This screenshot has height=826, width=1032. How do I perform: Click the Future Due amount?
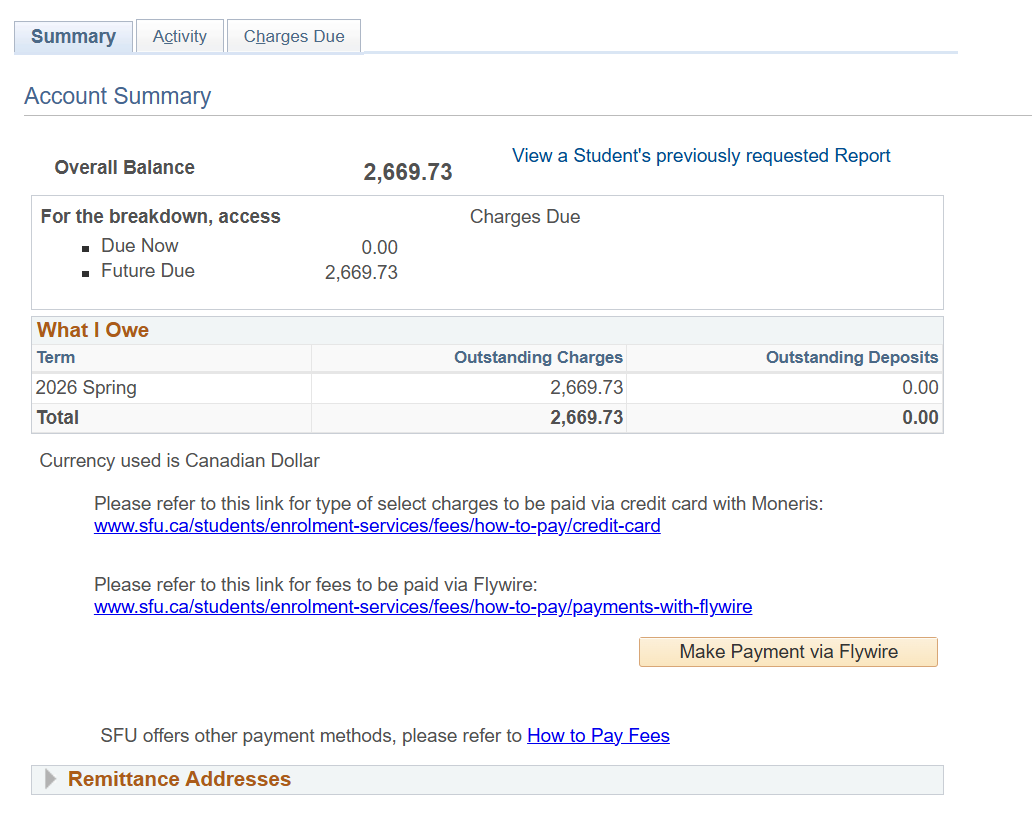[x=361, y=273]
